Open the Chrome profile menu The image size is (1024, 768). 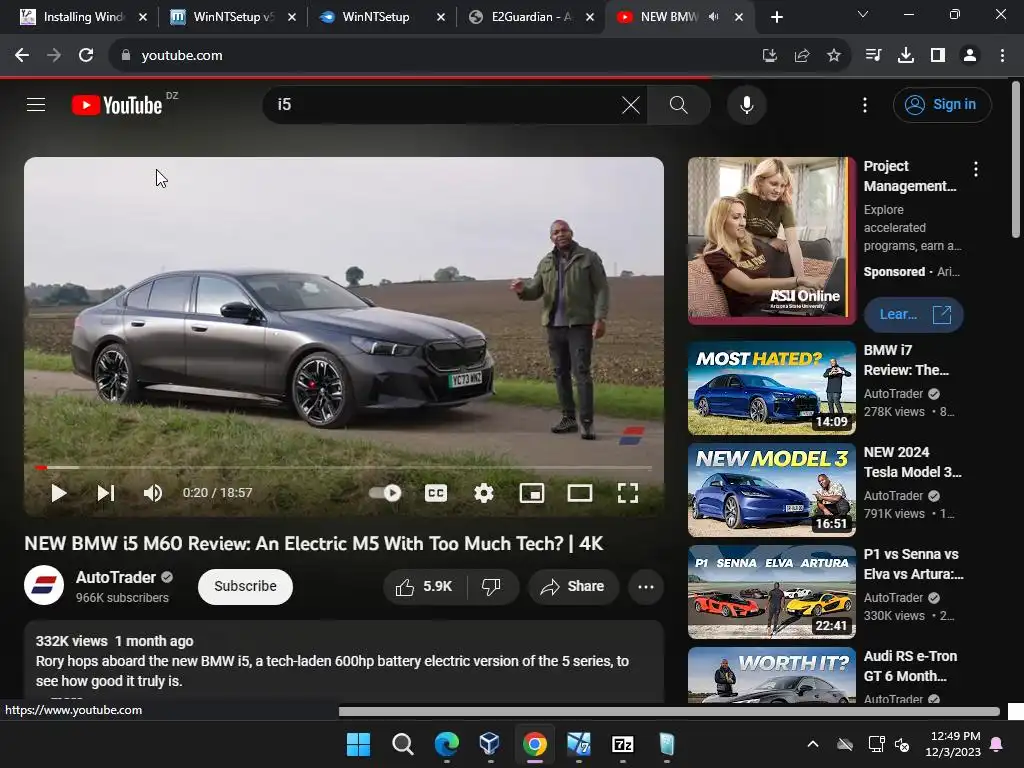coord(970,56)
